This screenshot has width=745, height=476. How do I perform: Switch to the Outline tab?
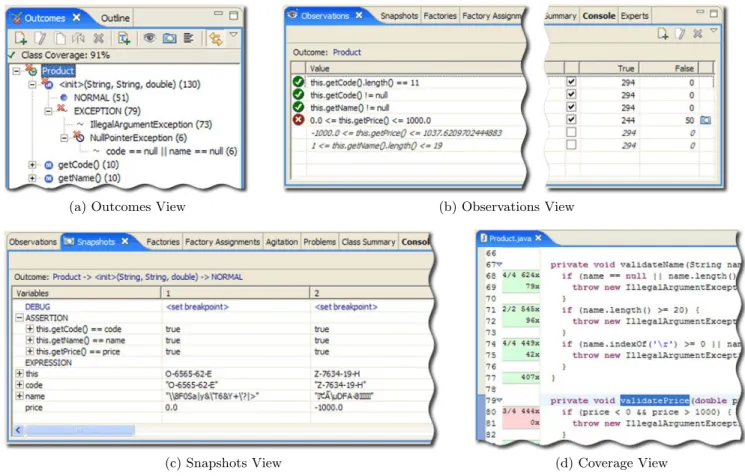(x=115, y=18)
